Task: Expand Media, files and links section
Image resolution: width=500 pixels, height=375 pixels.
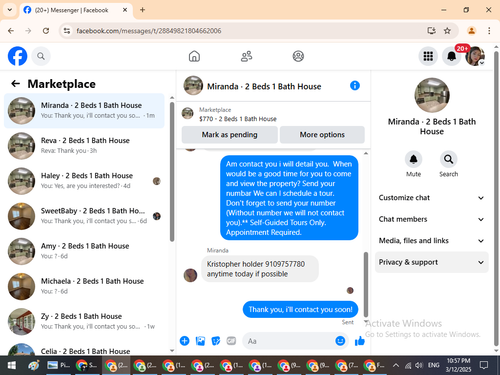Action: pos(432,241)
